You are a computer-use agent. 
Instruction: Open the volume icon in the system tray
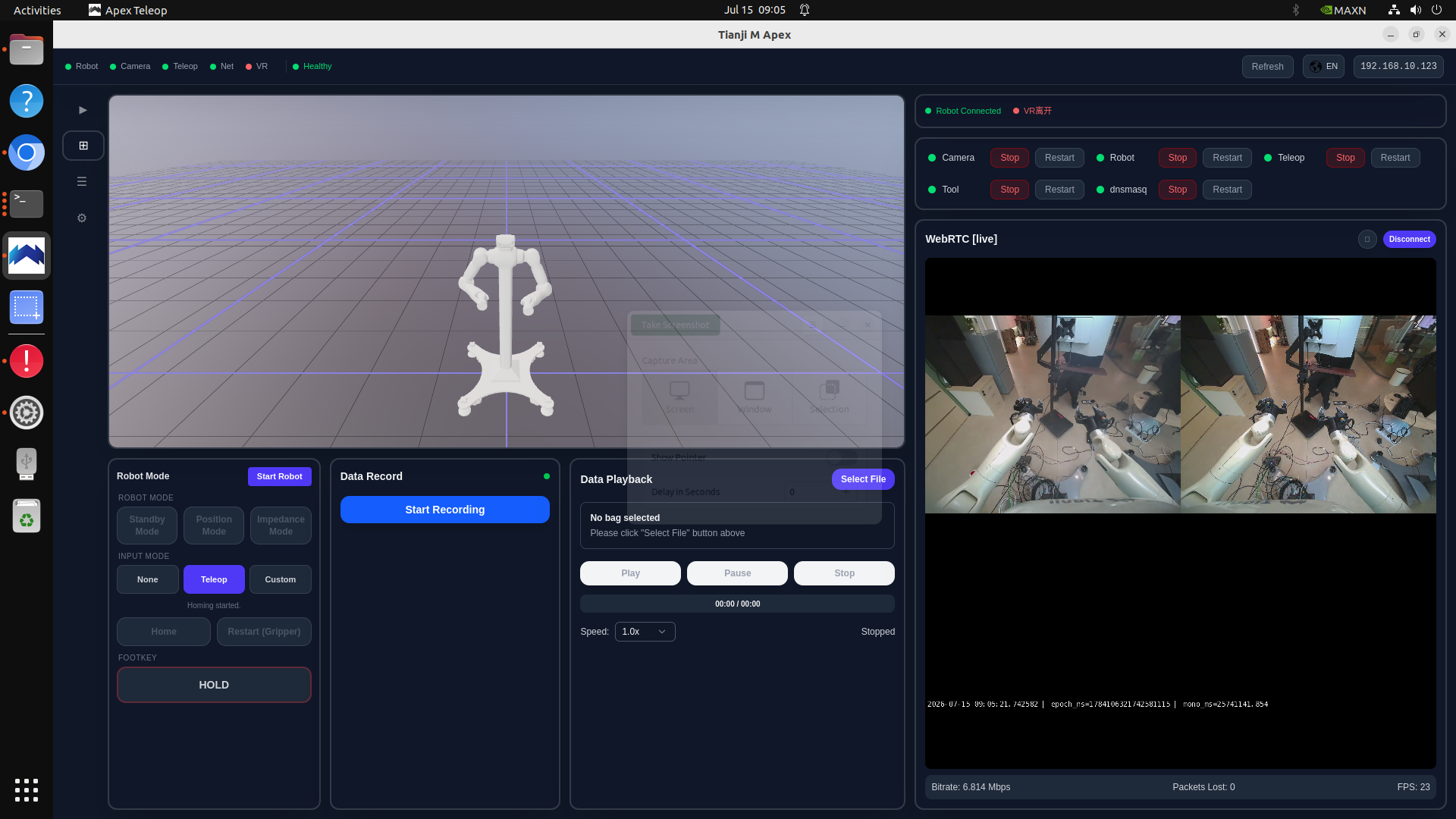1415,10
